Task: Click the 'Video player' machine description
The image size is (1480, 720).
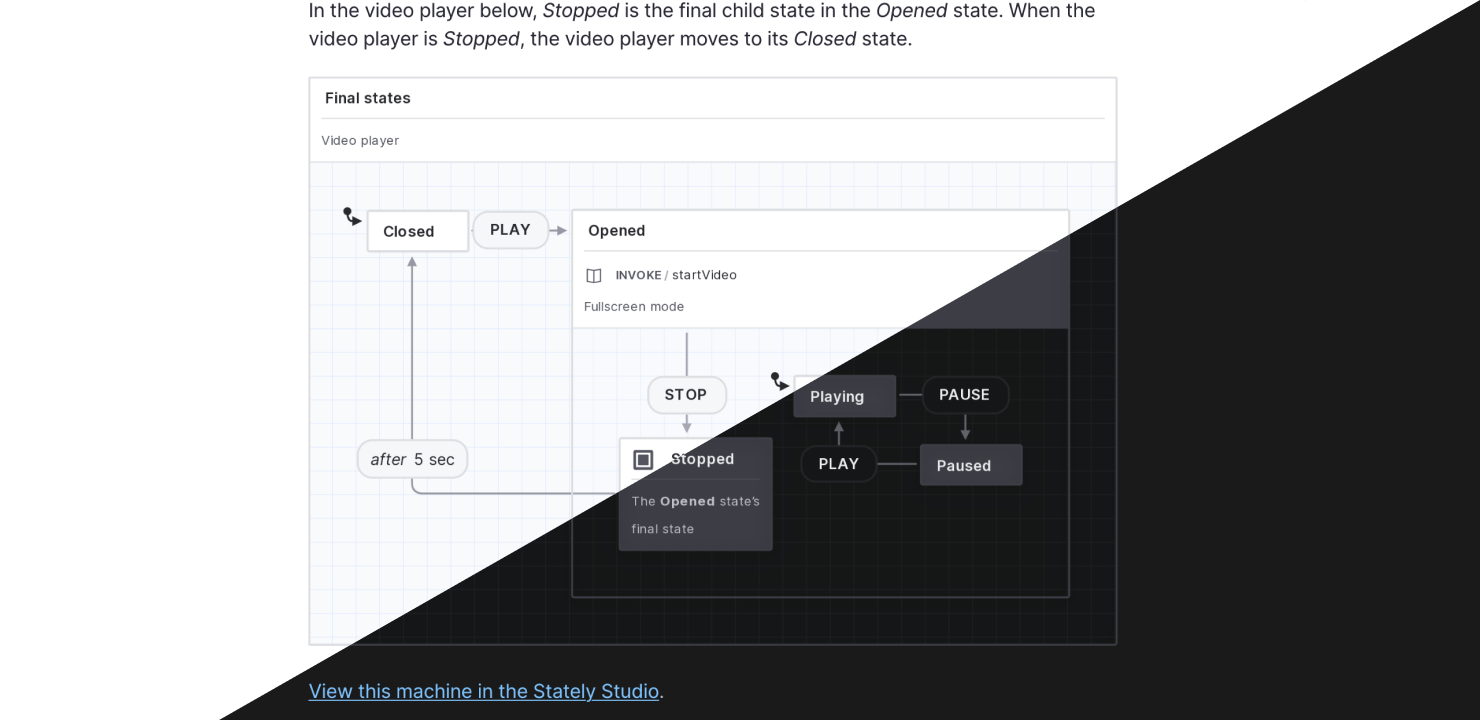Action: 360,141
